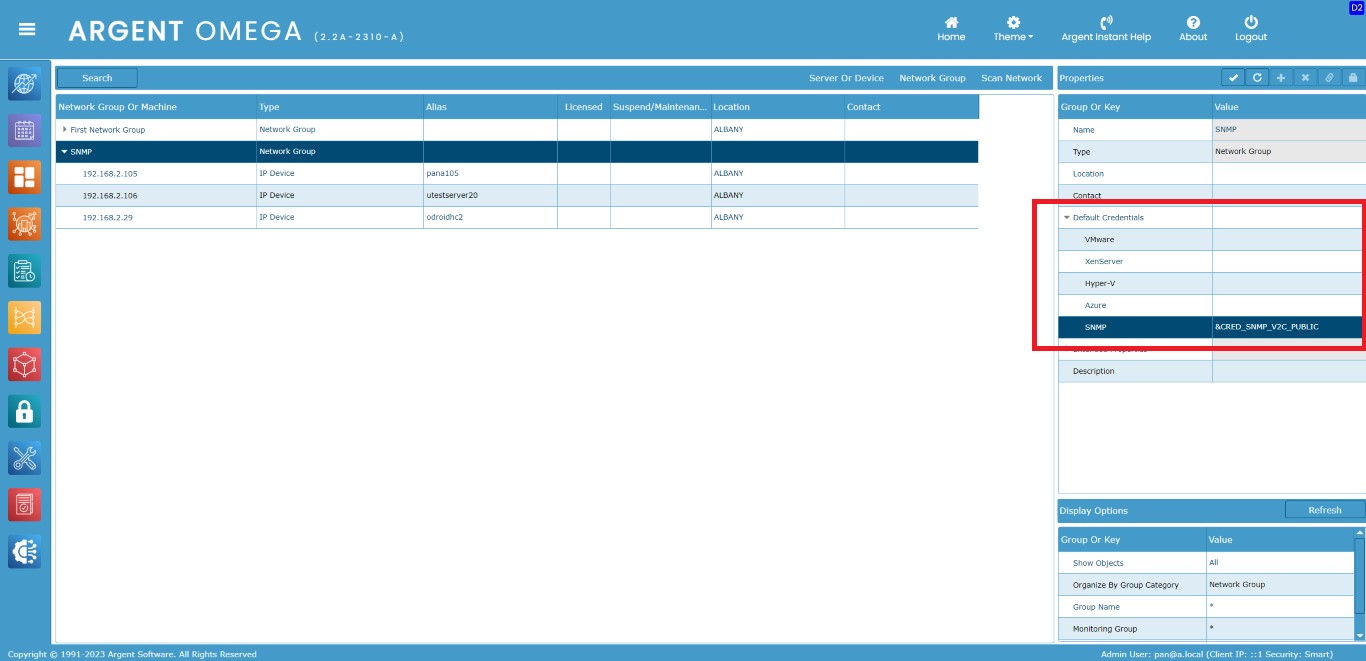Click the padlock security icon in sidebar
Screen dimensions: 1366x661
coord(25,411)
